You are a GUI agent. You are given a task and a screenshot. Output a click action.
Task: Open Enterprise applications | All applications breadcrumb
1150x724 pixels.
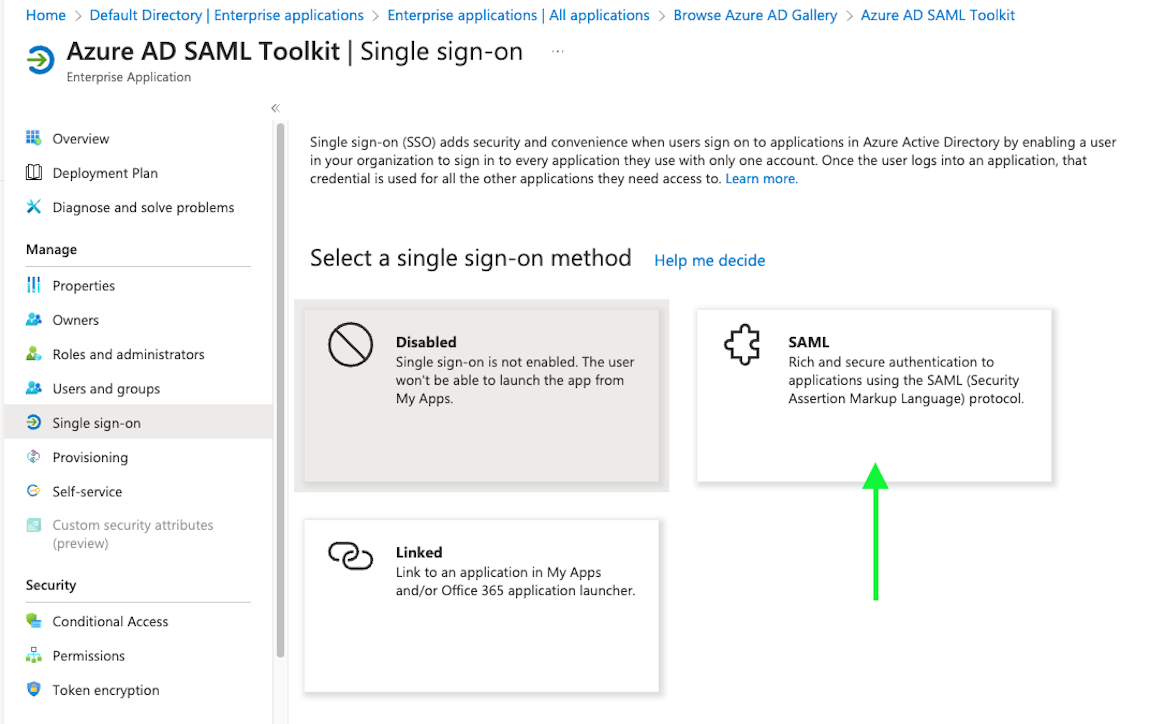(x=518, y=15)
